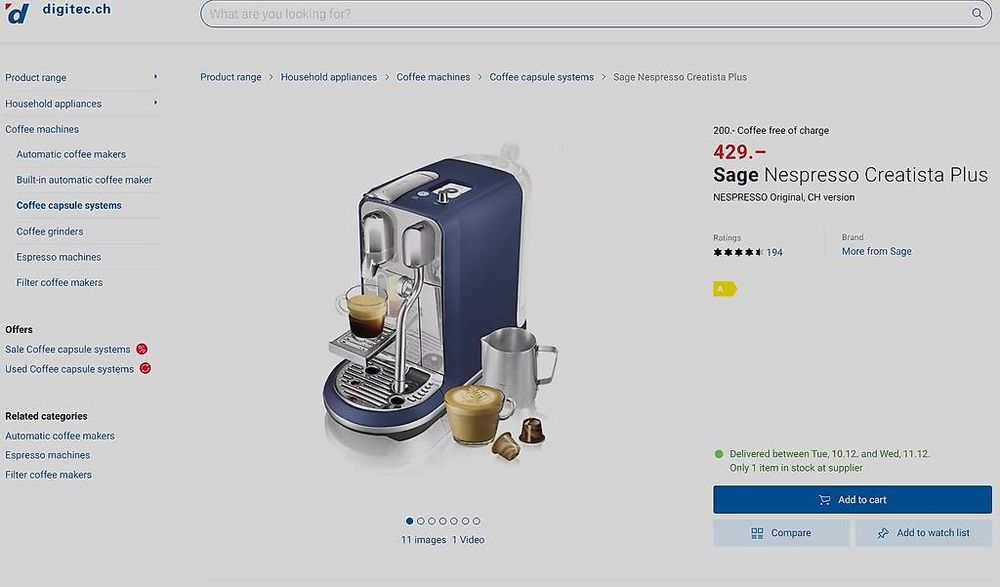Viewport: 1000px width, 587px height.
Task: Expand the Household appliances sidebar arrow
Action: [x=155, y=103]
